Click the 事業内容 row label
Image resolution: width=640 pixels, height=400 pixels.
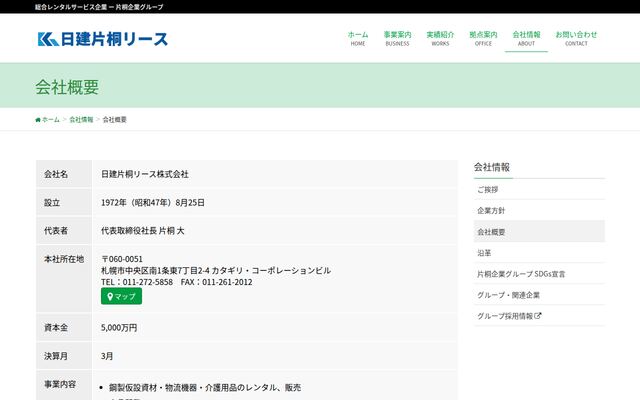(x=60, y=384)
